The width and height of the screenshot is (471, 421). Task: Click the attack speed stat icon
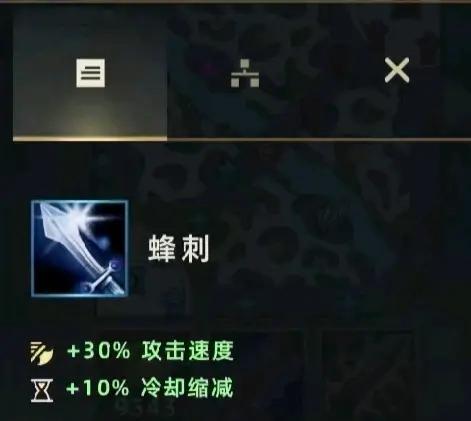tap(42, 353)
